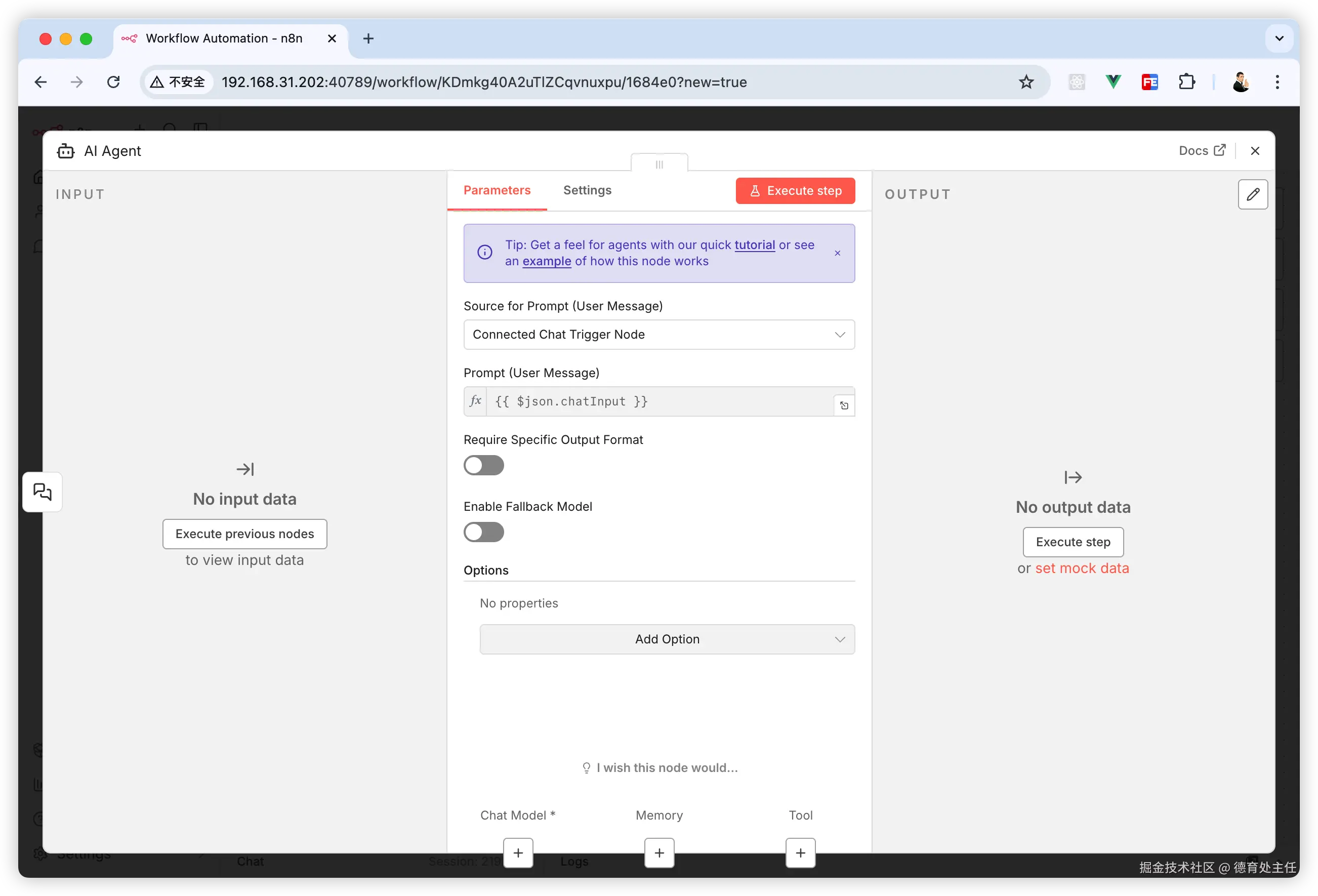Open the chat bubble icon button
Viewport: 1318px width, 896px height.
[x=43, y=492]
